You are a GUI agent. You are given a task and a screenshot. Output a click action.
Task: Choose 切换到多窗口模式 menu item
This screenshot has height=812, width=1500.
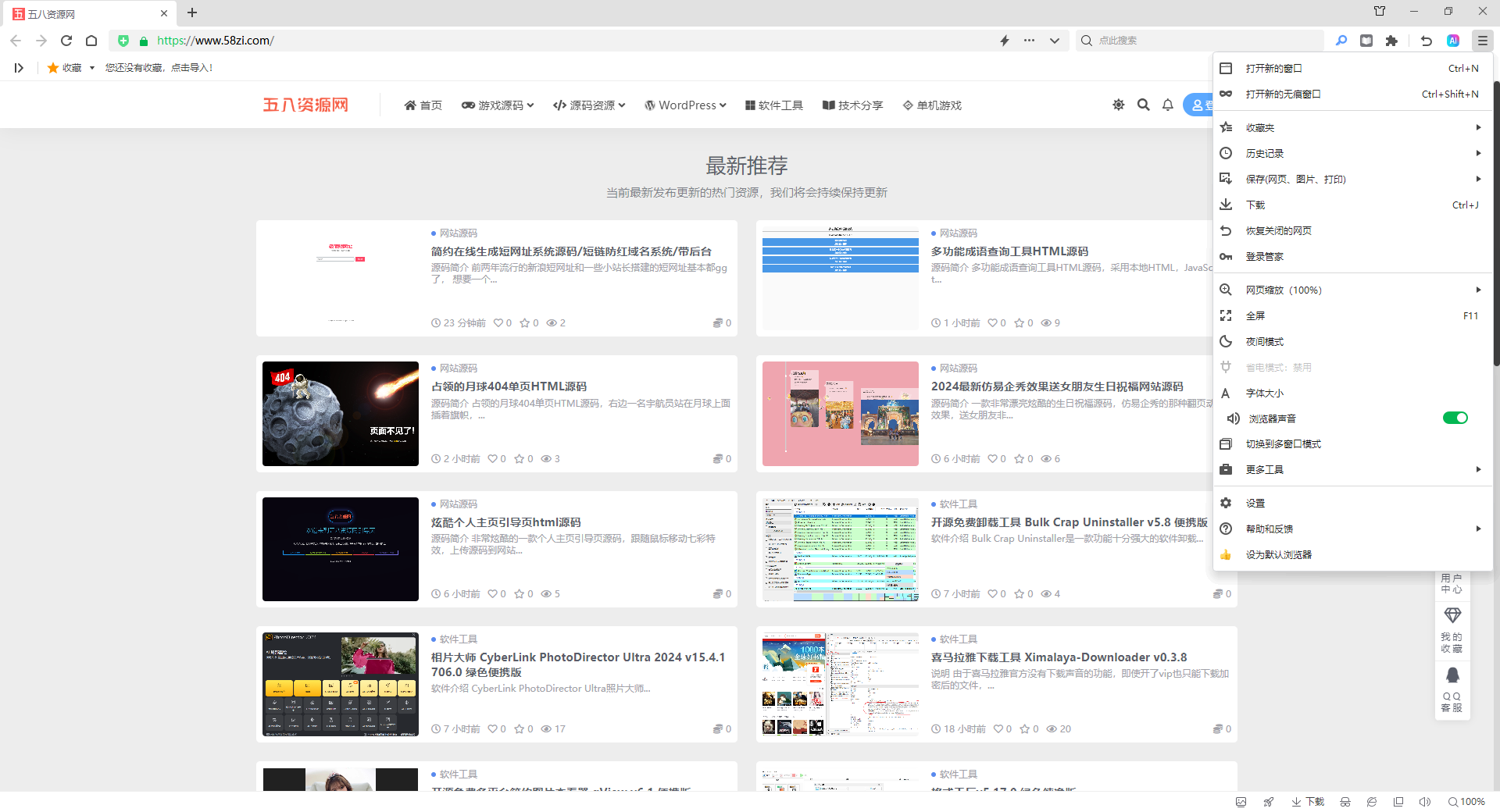[x=1352, y=444]
